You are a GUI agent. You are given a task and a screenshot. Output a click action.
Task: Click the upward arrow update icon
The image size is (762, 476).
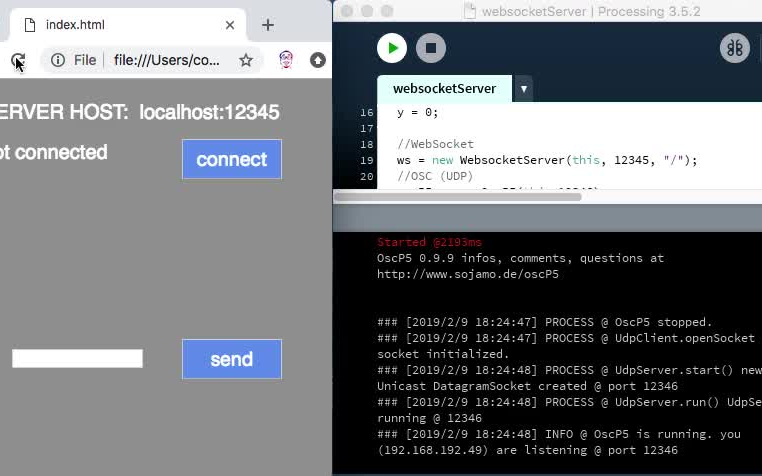click(x=317, y=60)
